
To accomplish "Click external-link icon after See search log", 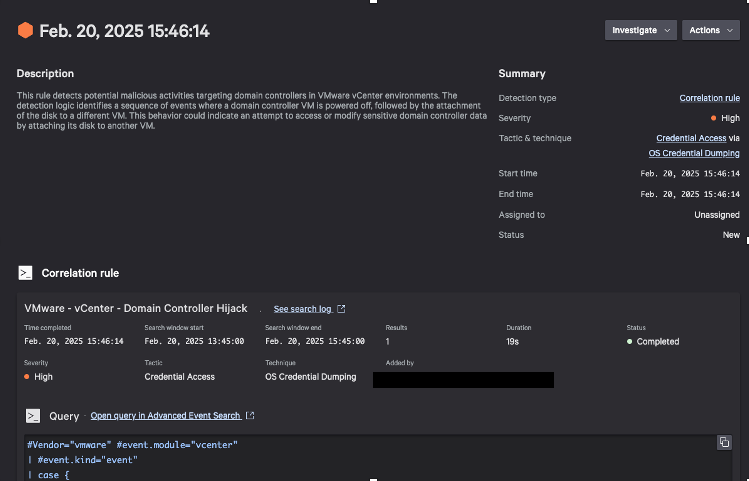I will (x=341, y=309).
